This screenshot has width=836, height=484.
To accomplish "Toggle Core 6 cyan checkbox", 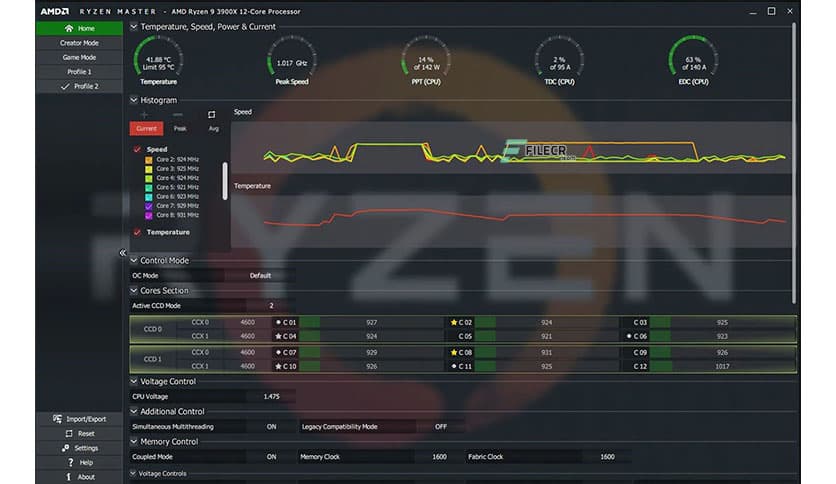I will [149, 197].
